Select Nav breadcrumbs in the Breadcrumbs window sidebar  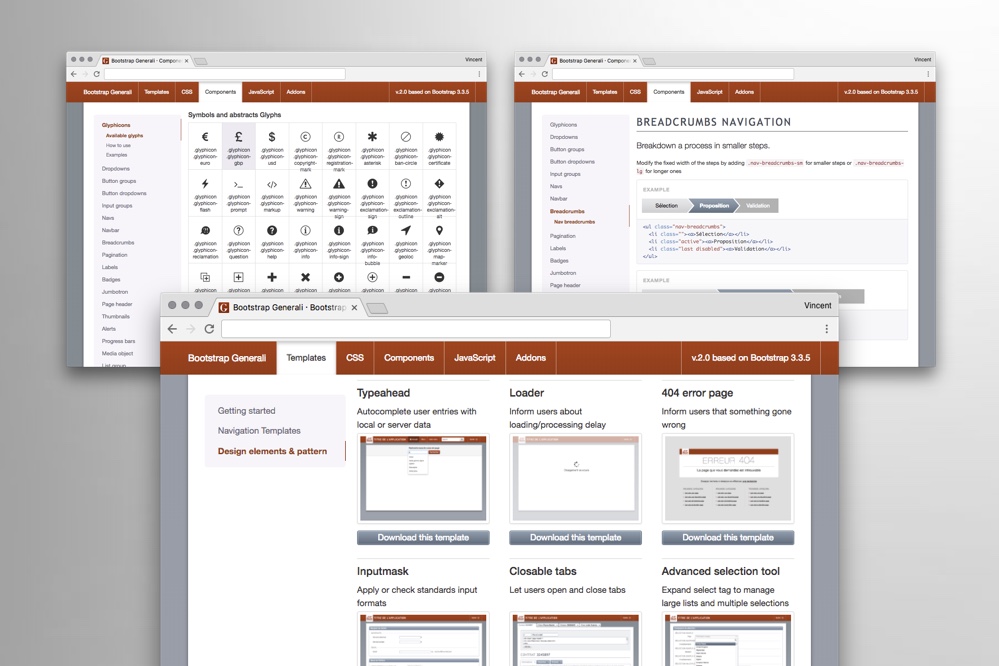pyautogui.click(x=574, y=222)
